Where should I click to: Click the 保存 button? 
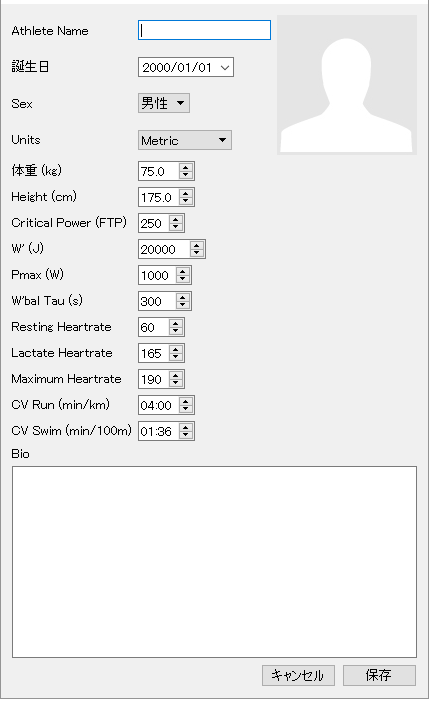coord(379,676)
